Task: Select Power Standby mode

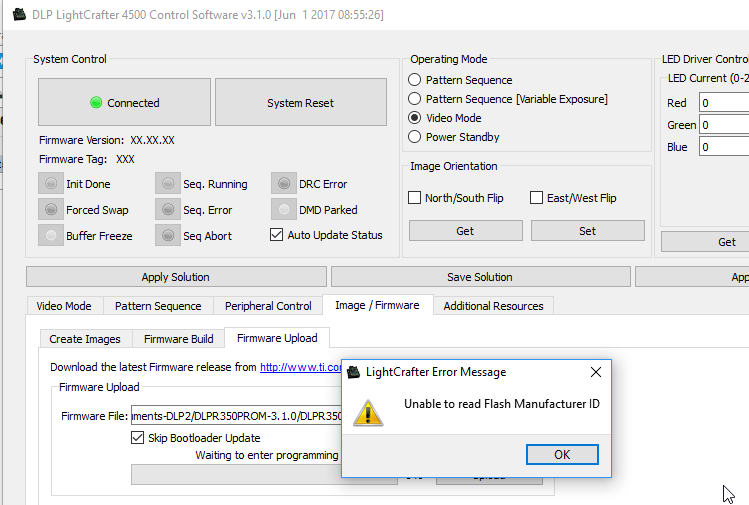Action: (414, 137)
